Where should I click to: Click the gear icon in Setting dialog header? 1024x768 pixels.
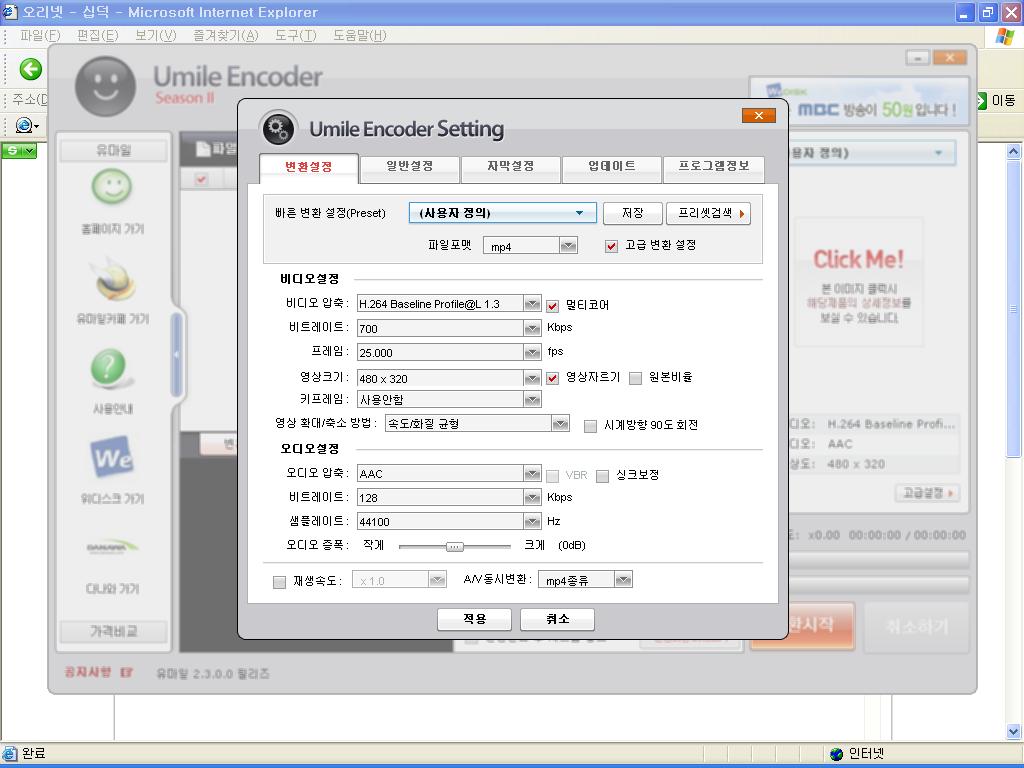279,128
